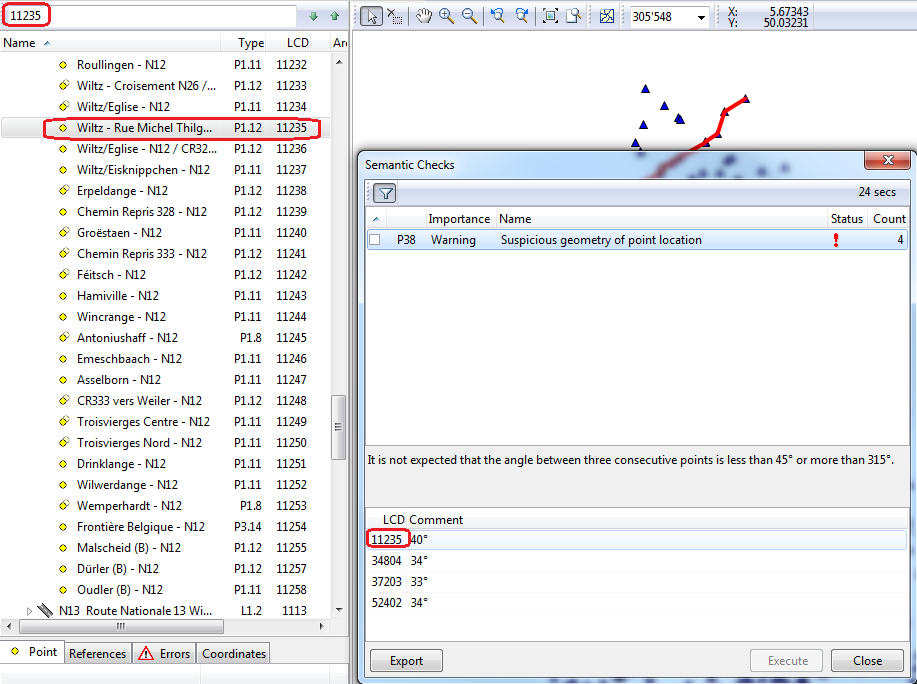The width and height of the screenshot is (917, 684).
Task: Go to next search result green down arrow
Action: tap(313, 16)
